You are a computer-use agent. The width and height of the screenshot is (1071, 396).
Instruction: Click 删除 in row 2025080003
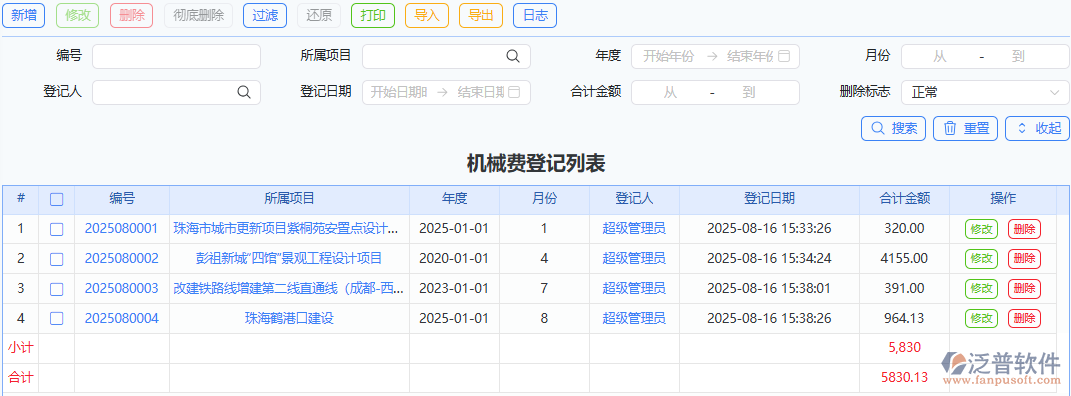pyautogui.click(x=1024, y=289)
